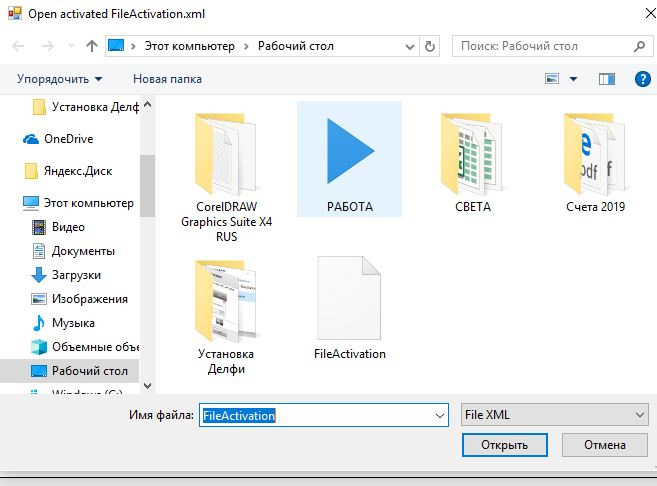Go back with the left arrow button
This screenshot has width=657, height=486.
click(18, 46)
